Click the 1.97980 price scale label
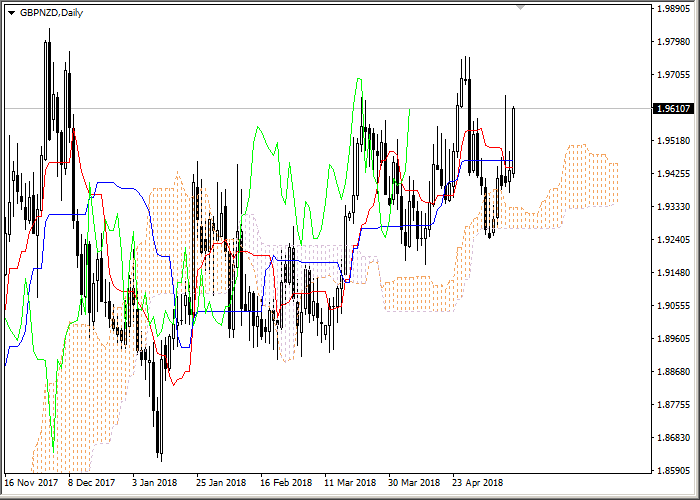This screenshot has height=500, width=700. pyautogui.click(x=674, y=42)
